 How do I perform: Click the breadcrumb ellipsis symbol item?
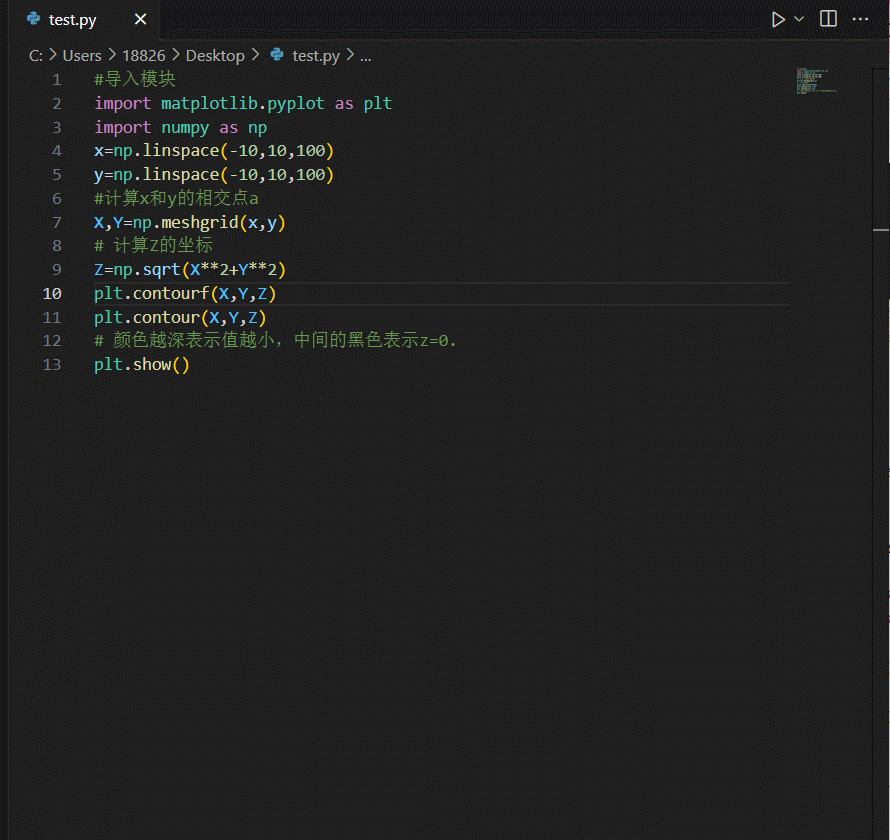(366, 56)
